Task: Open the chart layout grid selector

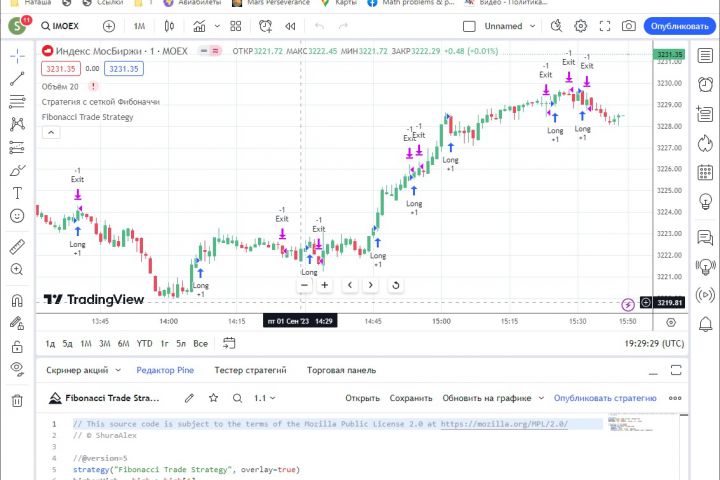Action: point(236,26)
